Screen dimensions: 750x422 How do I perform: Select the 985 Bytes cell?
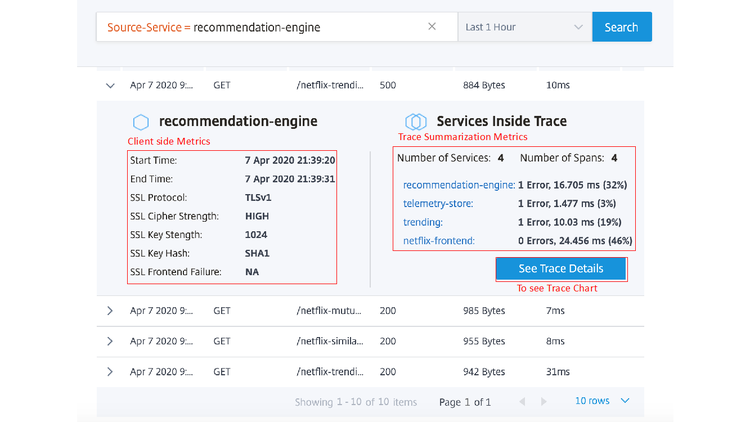484,311
